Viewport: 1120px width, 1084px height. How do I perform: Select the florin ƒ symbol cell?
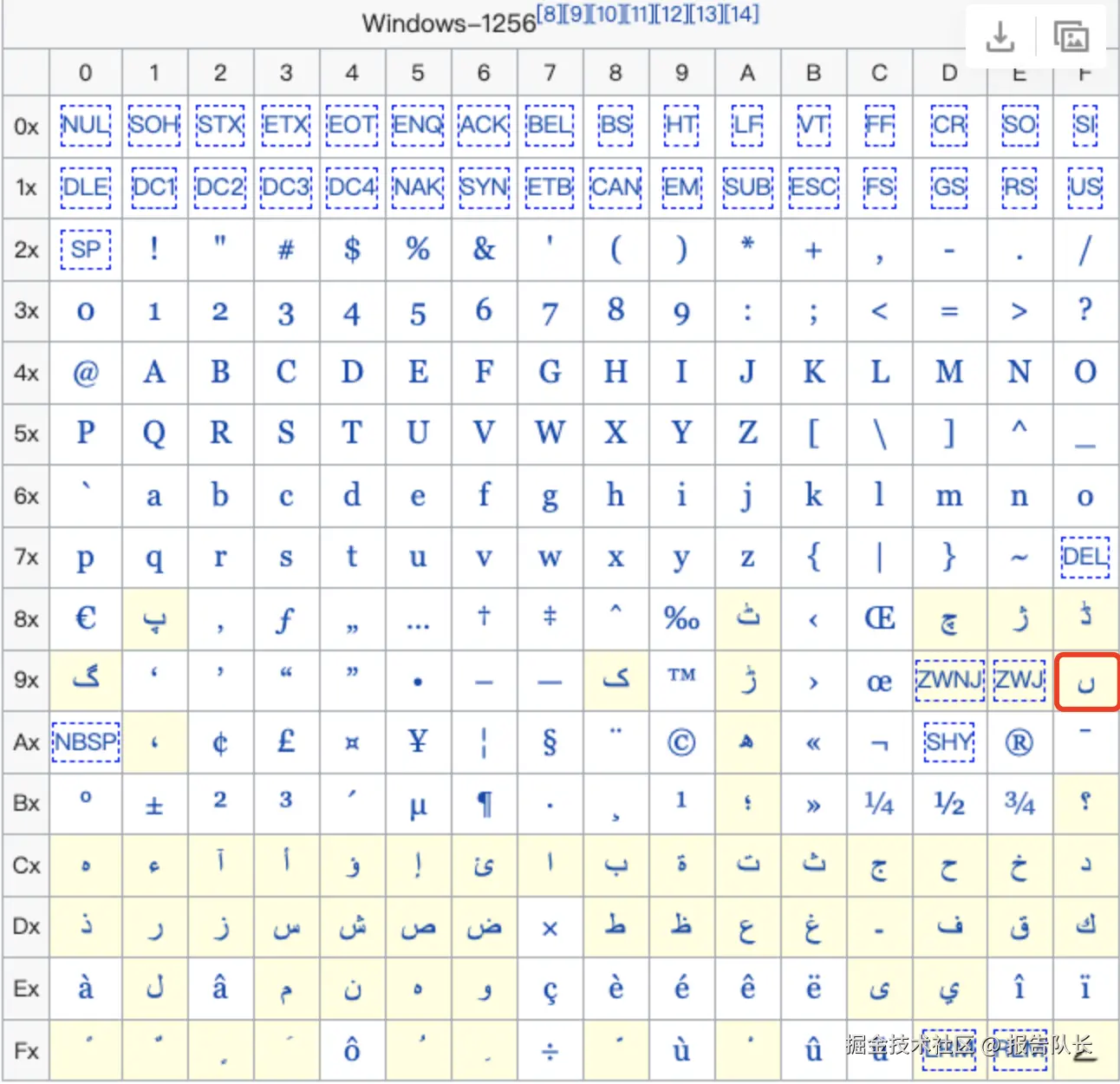click(286, 619)
